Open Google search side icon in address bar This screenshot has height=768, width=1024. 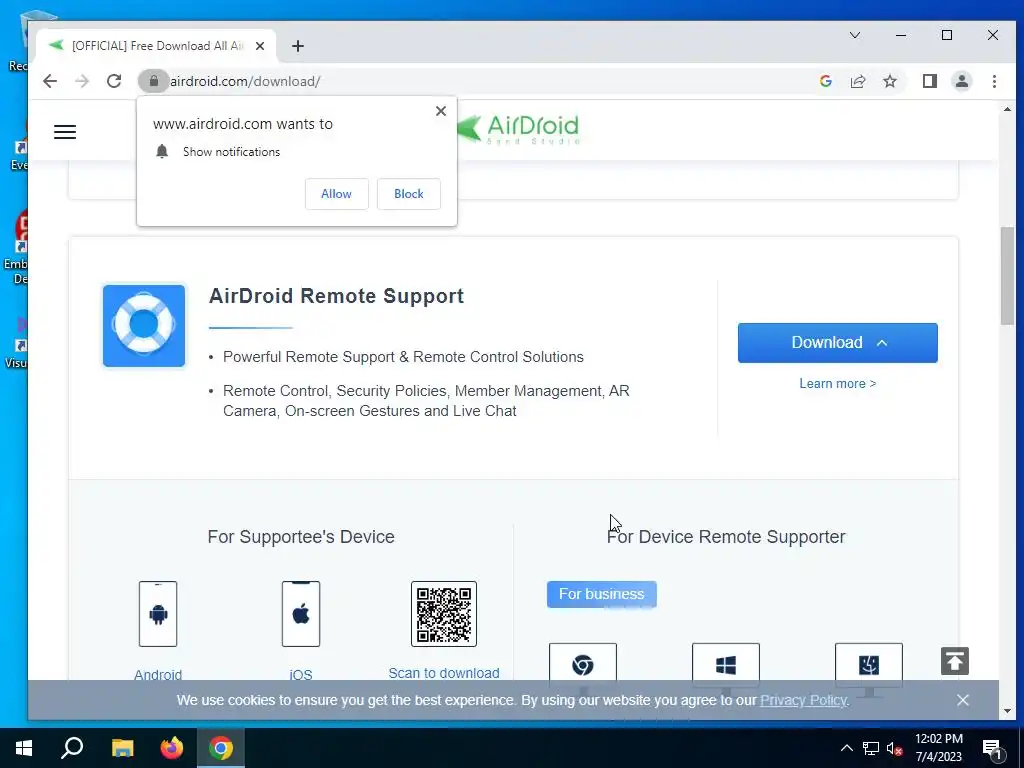825,81
